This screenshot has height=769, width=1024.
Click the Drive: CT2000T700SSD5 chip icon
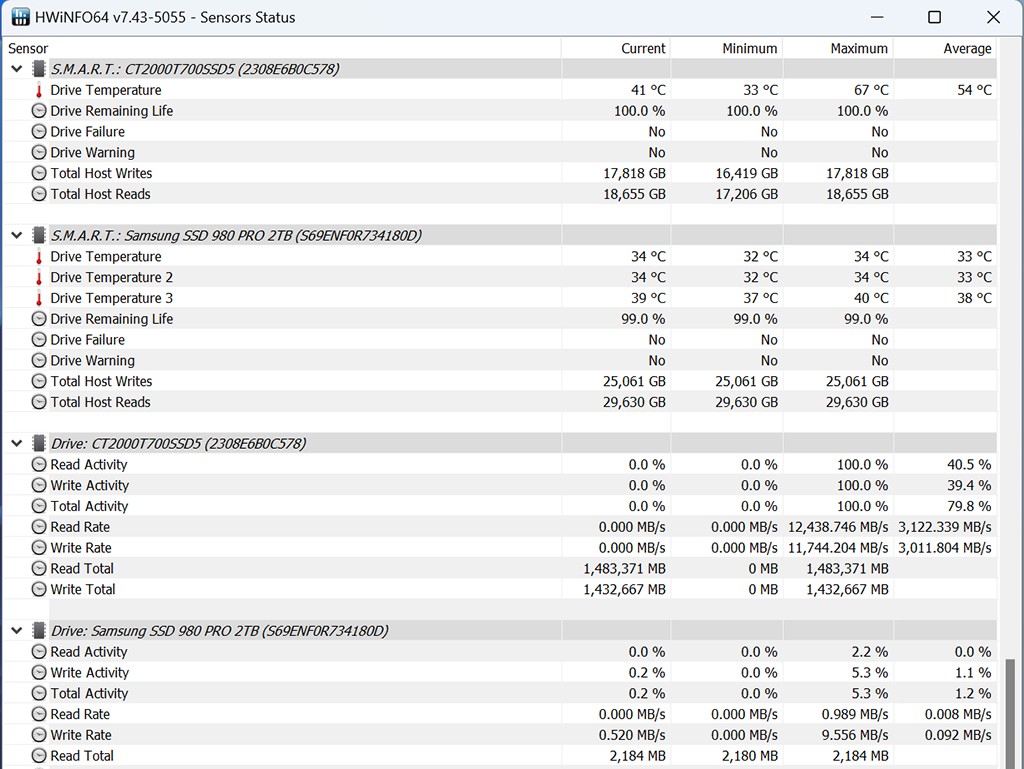[39, 444]
